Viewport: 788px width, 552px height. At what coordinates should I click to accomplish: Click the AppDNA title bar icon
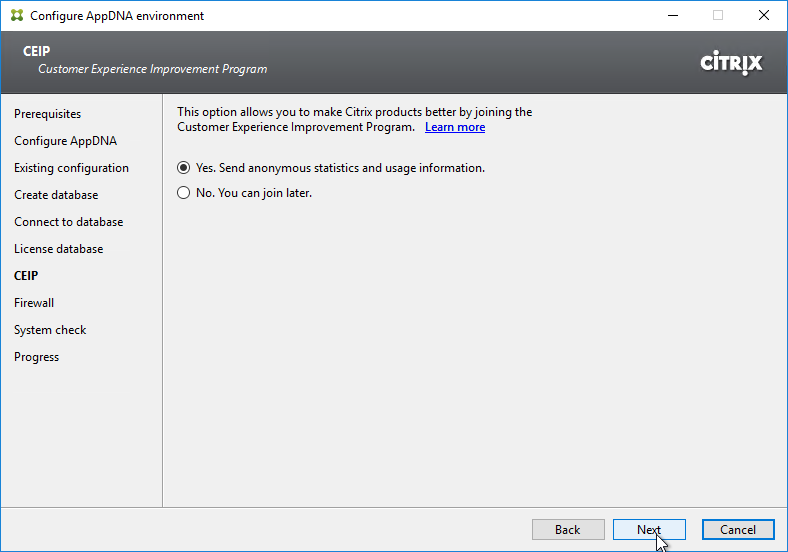pos(17,16)
